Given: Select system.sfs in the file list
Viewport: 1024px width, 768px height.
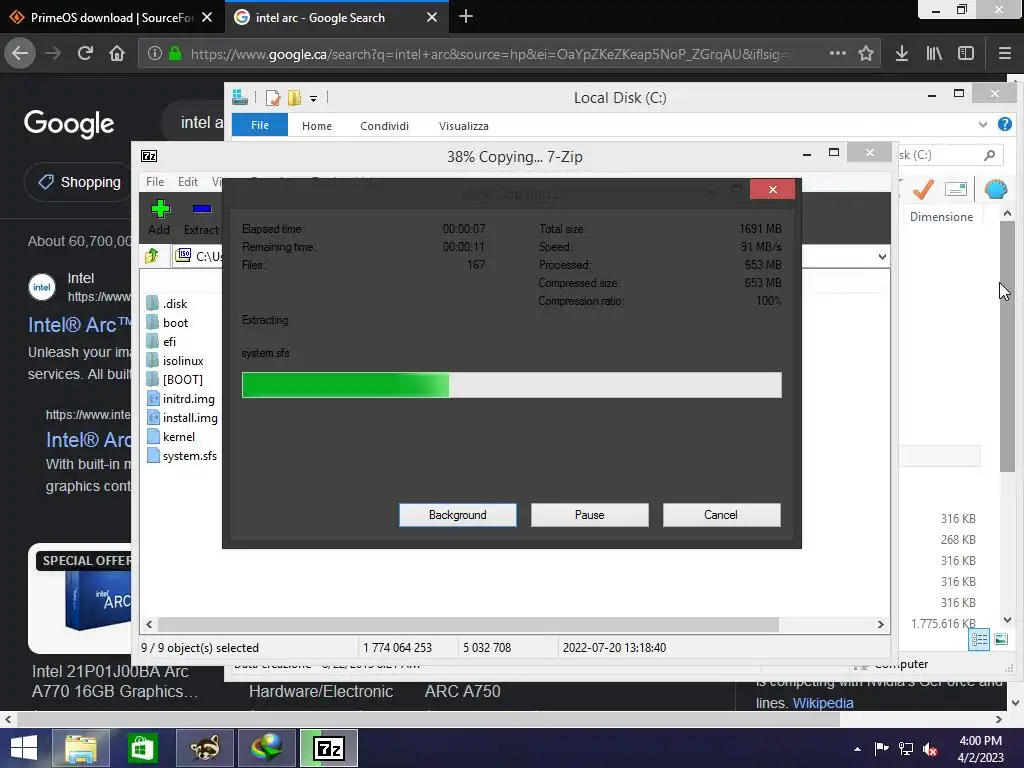Looking at the screenshot, I should click(182, 456).
